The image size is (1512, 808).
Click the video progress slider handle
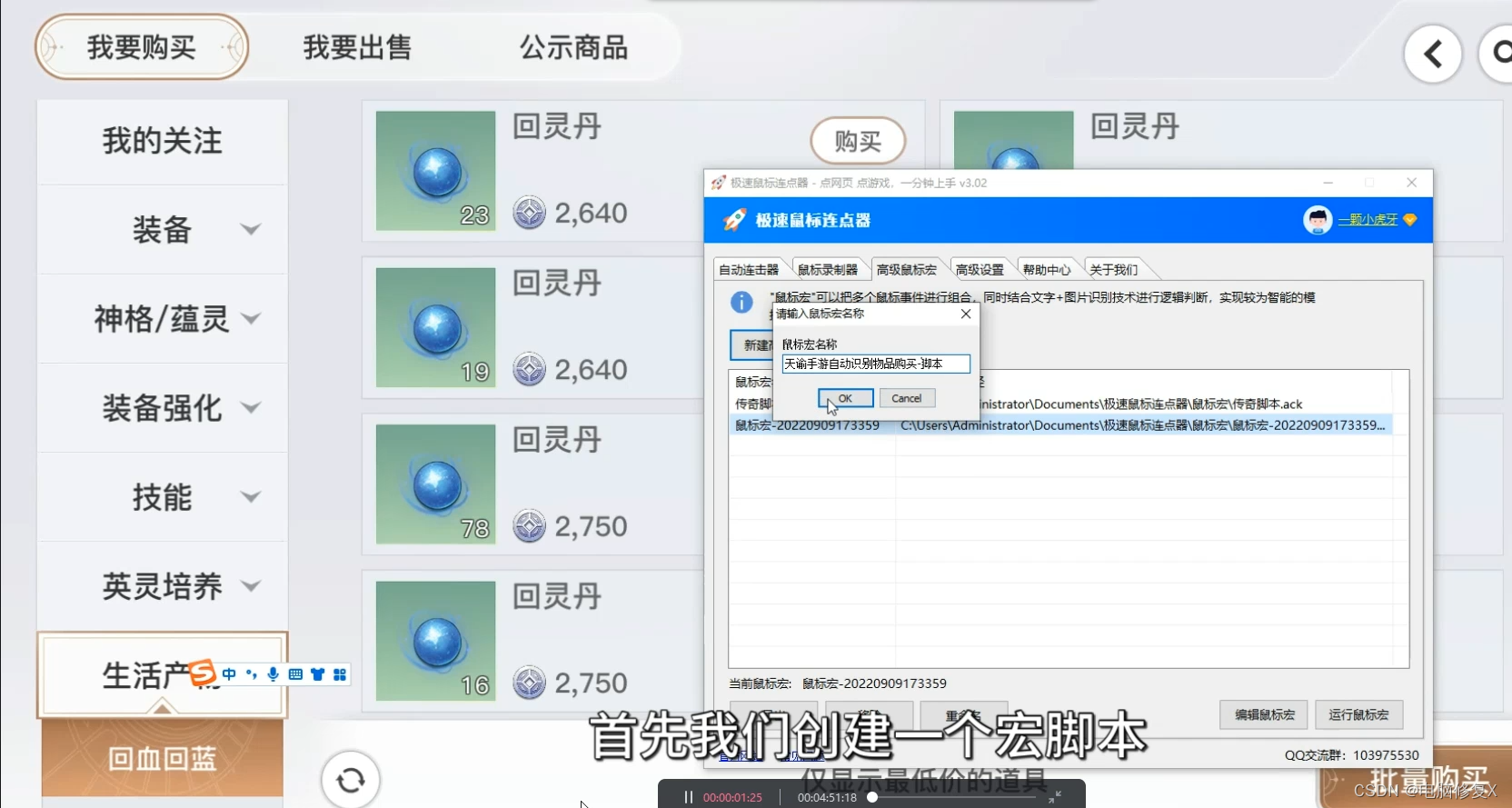[x=872, y=797]
